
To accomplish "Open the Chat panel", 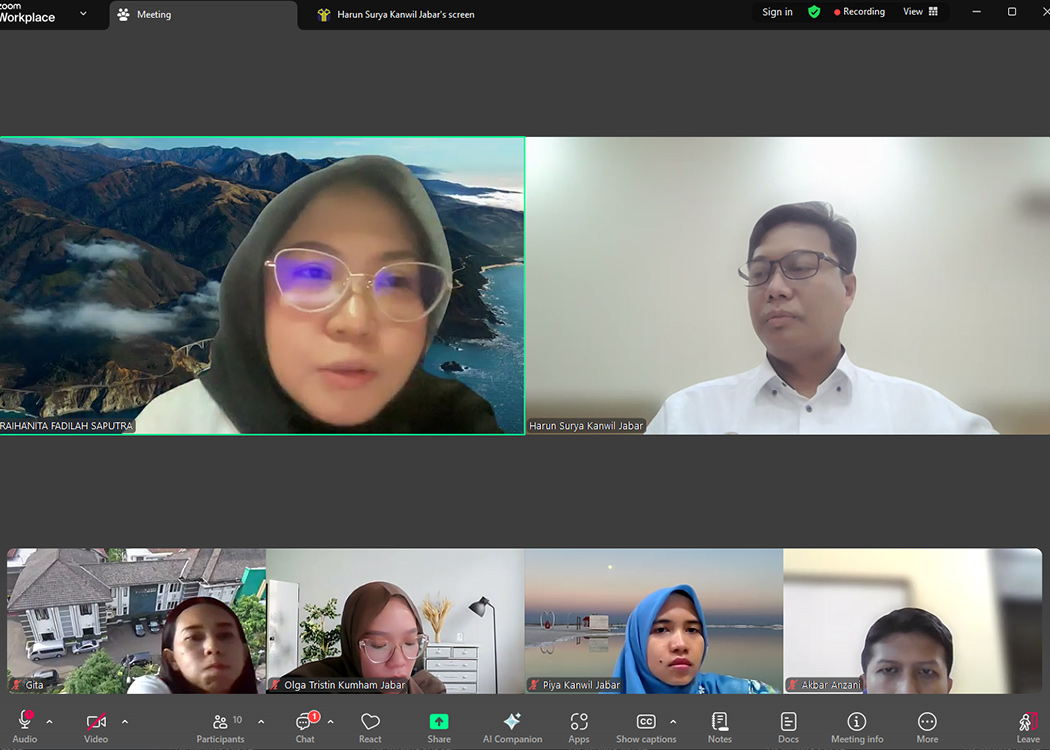I will (305, 726).
